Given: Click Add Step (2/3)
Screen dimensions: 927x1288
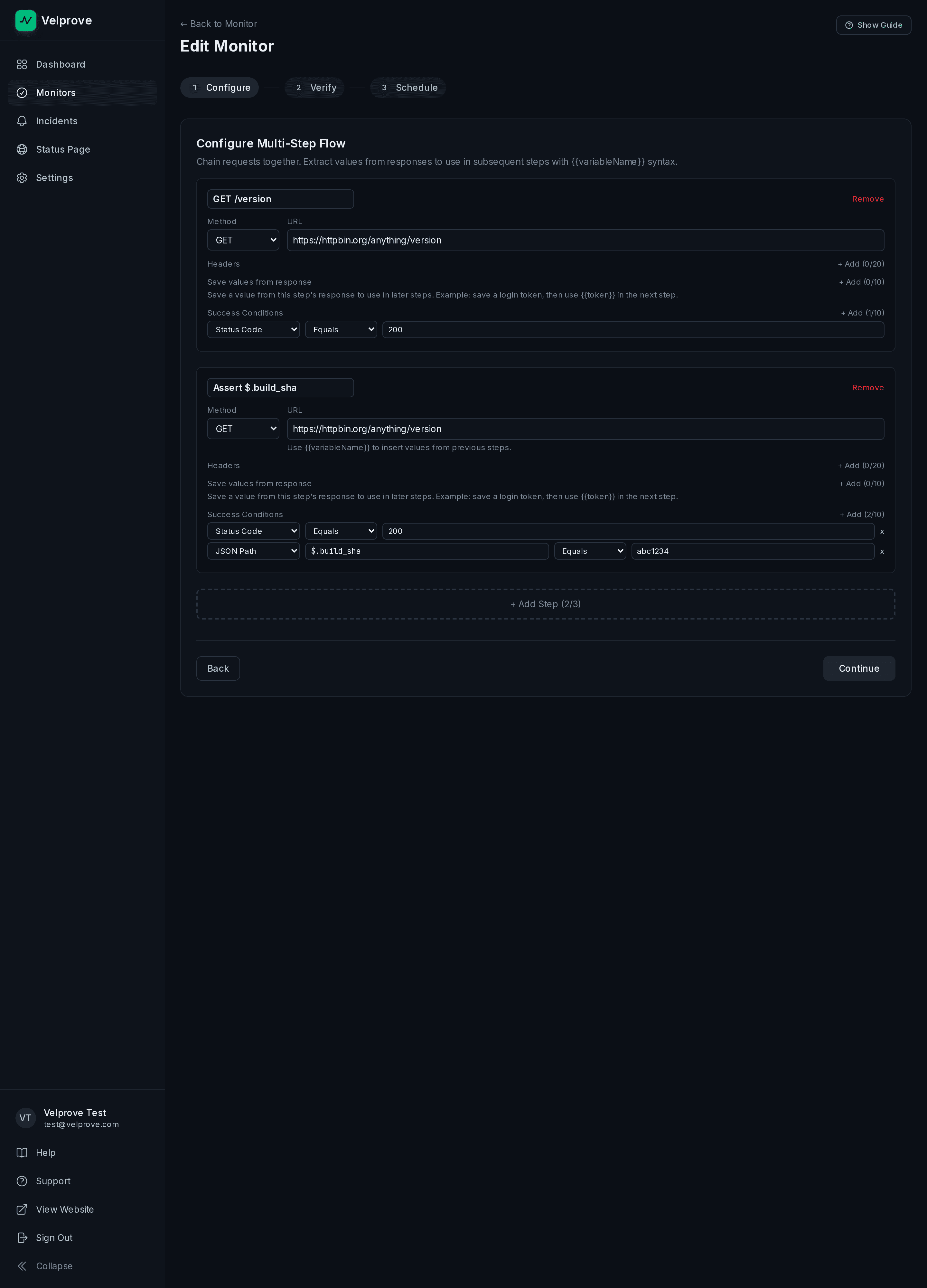Looking at the screenshot, I should pos(546,604).
